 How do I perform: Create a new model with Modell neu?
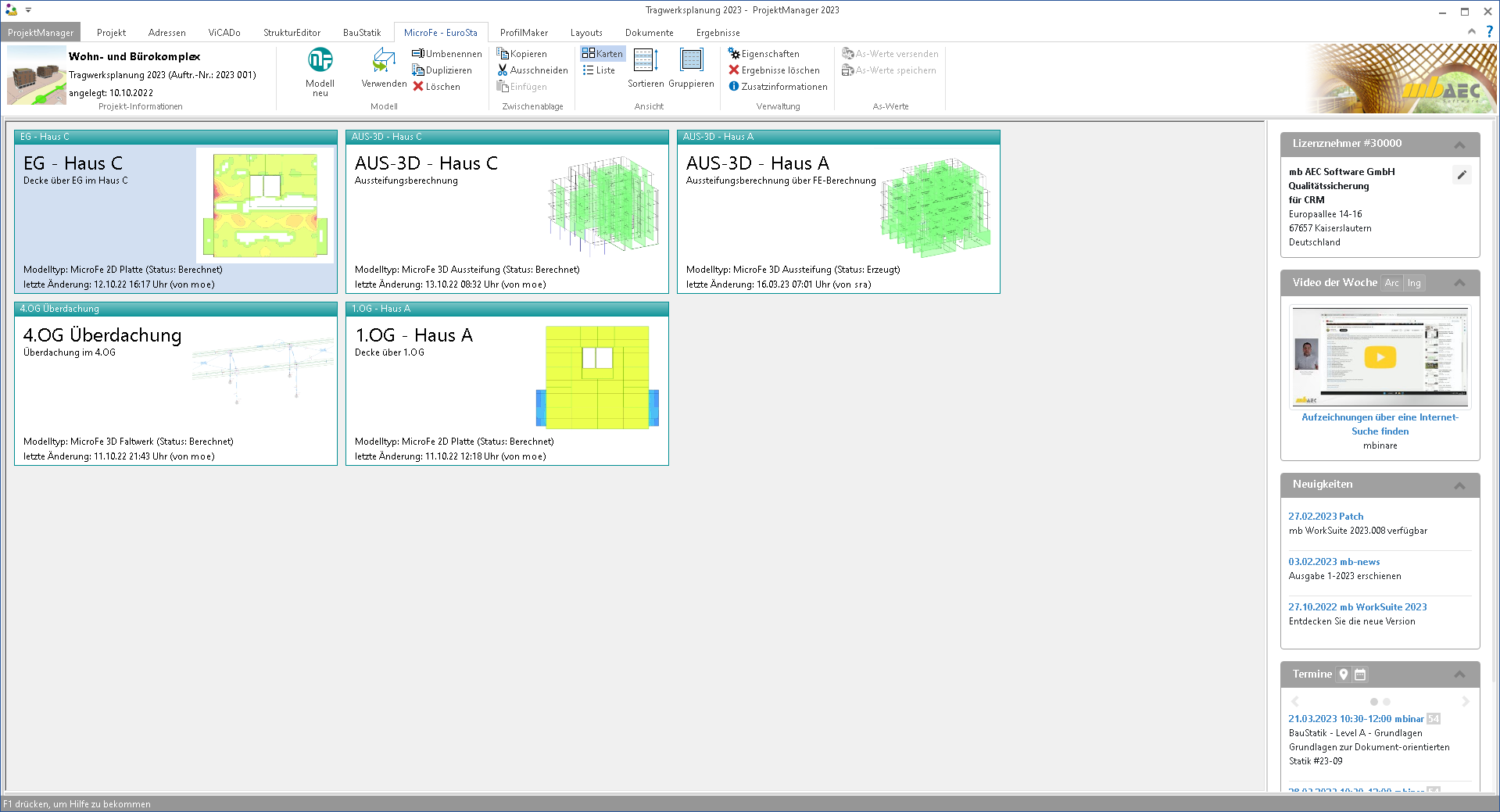click(320, 70)
